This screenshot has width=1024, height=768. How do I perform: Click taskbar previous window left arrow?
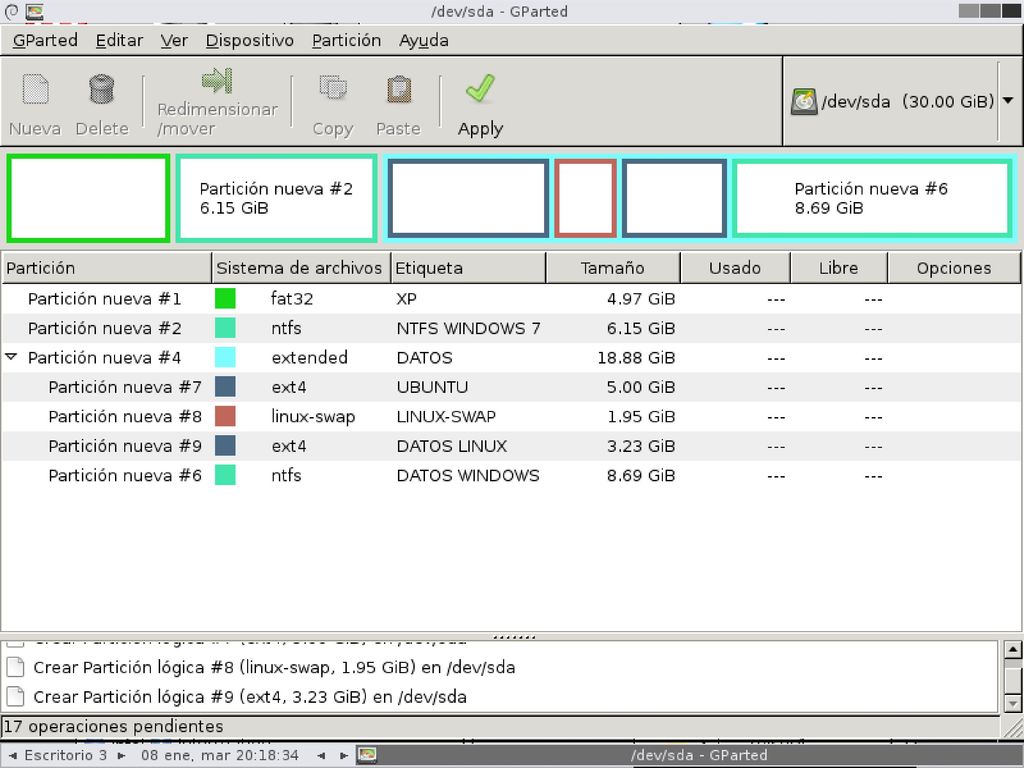(321, 756)
